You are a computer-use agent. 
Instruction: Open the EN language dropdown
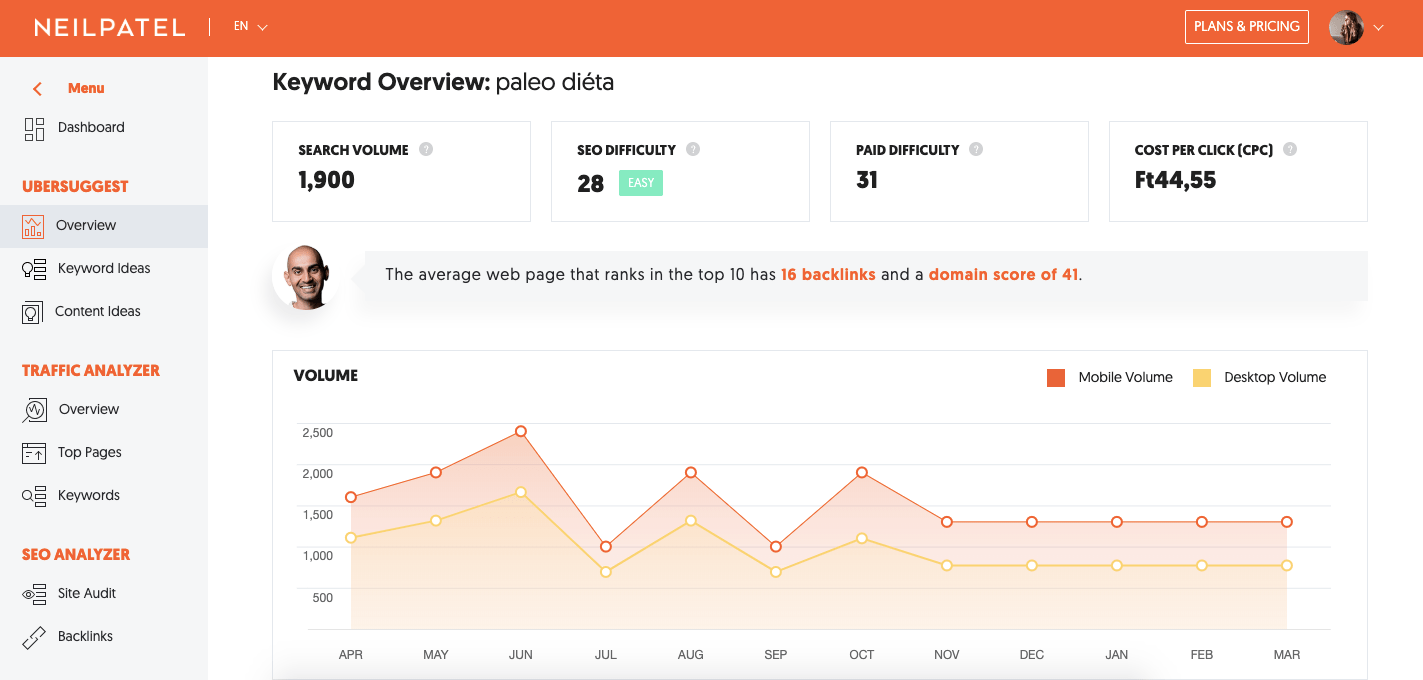tap(250, 27)
